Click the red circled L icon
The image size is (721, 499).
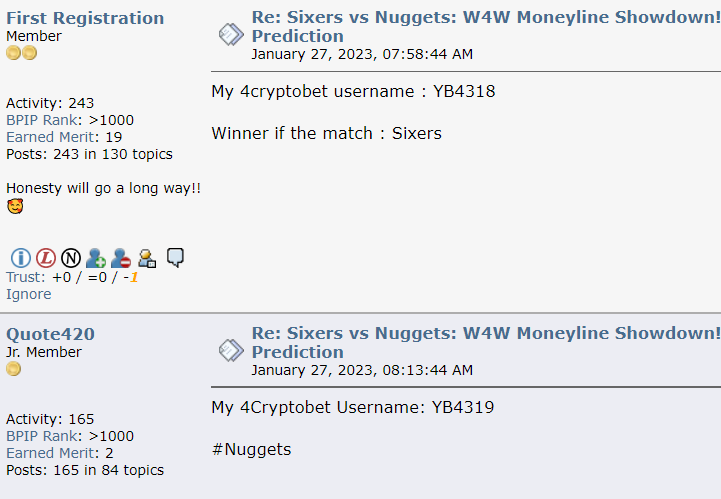click(46, 258)
